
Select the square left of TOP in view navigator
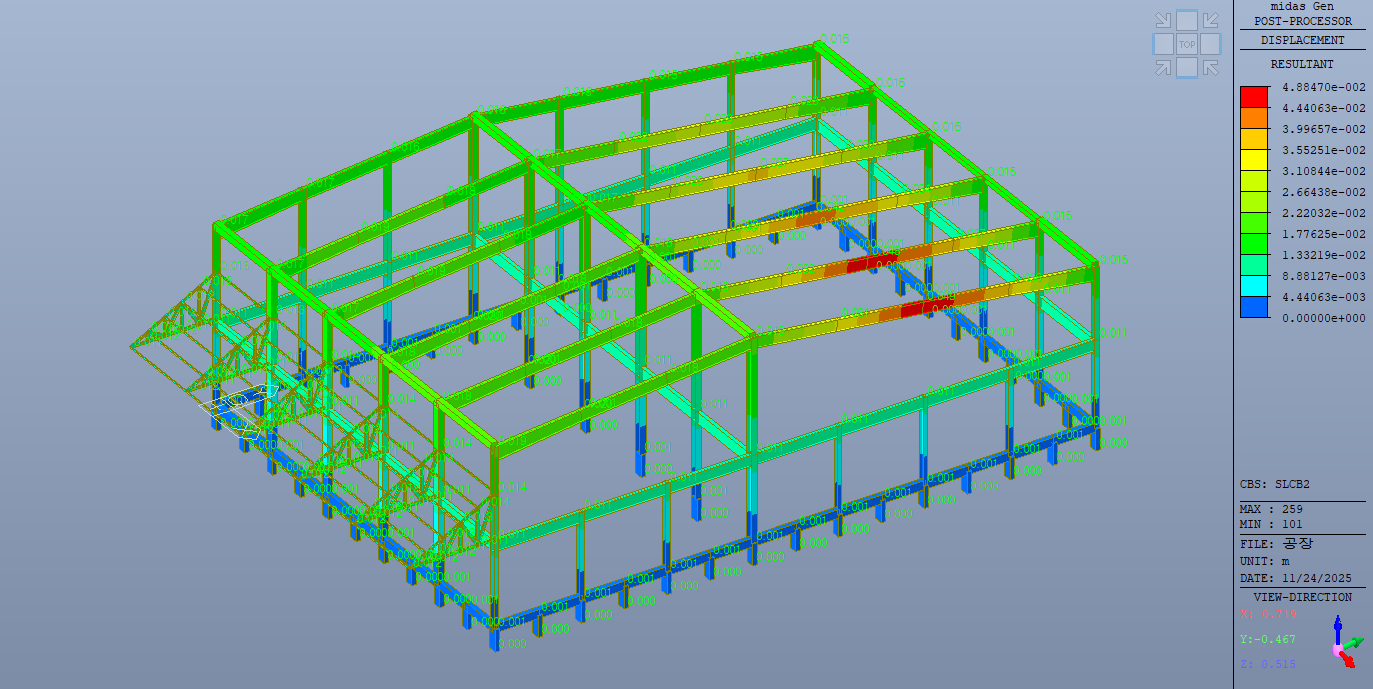(1163, 44)
